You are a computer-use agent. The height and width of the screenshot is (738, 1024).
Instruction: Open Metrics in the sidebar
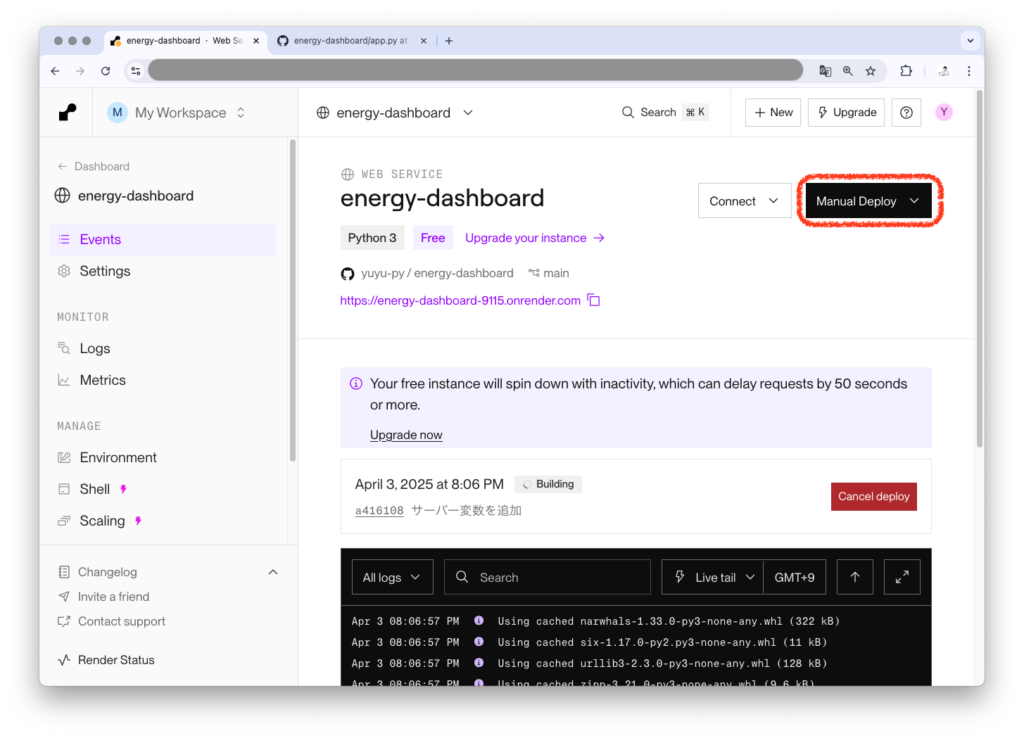(x=163, y=379)
